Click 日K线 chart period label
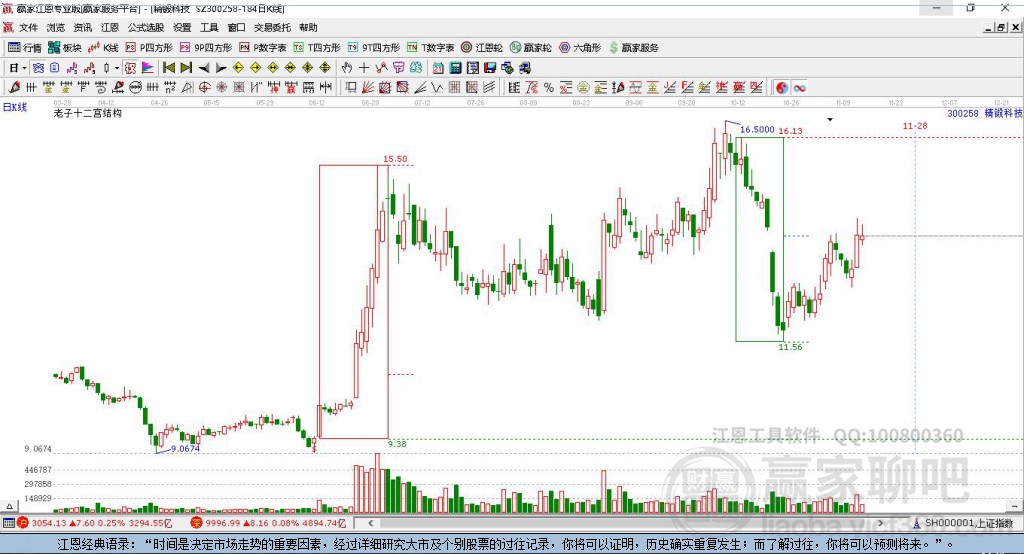This screenshot has width=1024, height=554. (x=15, y=107)
